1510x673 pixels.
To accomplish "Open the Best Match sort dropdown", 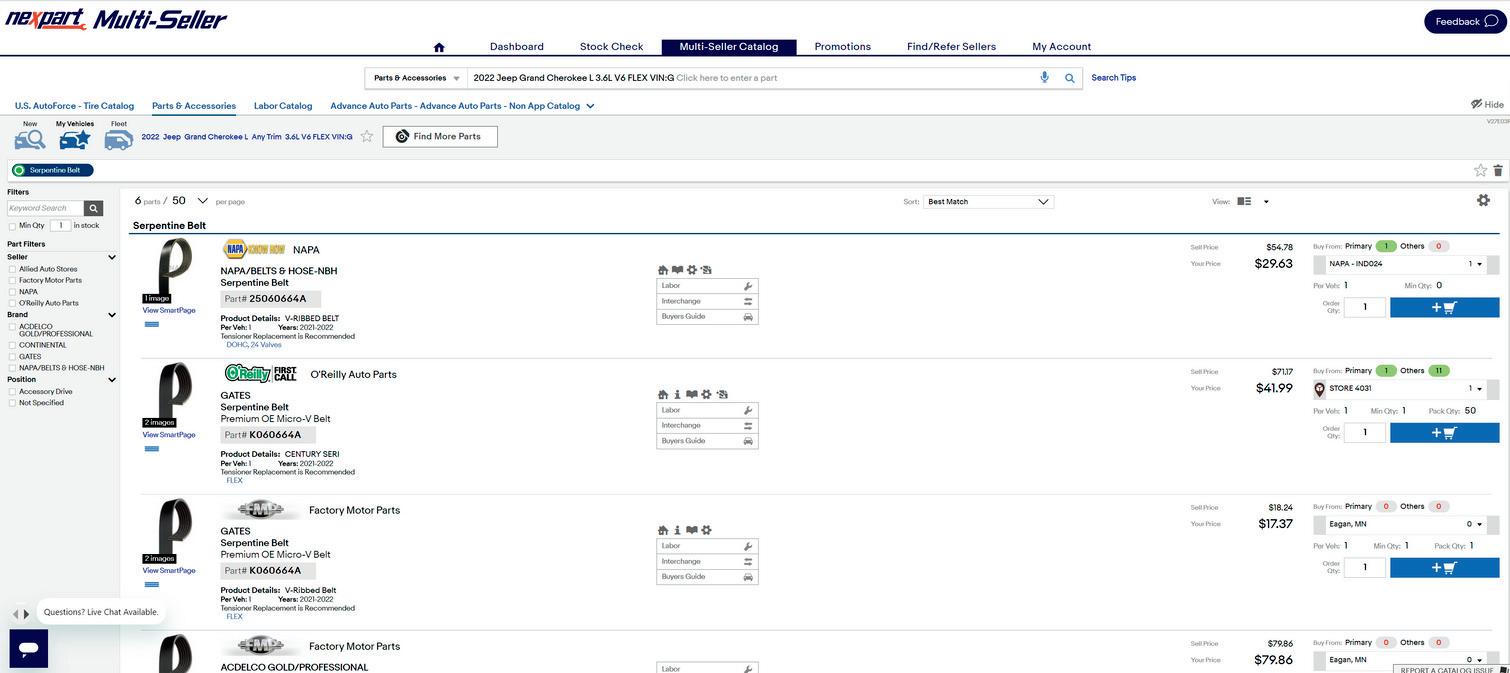I will (988, 201).
